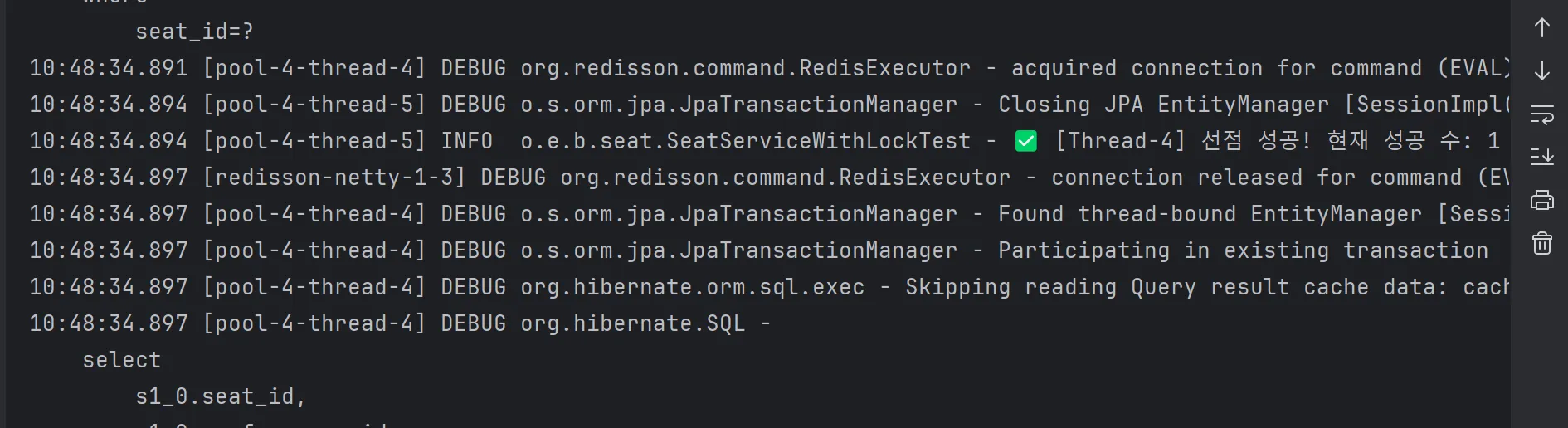
Task: Click the '[Thread-4] 선점 성공!' message text
Action: pyautogui.click(x=1182, y=141)
